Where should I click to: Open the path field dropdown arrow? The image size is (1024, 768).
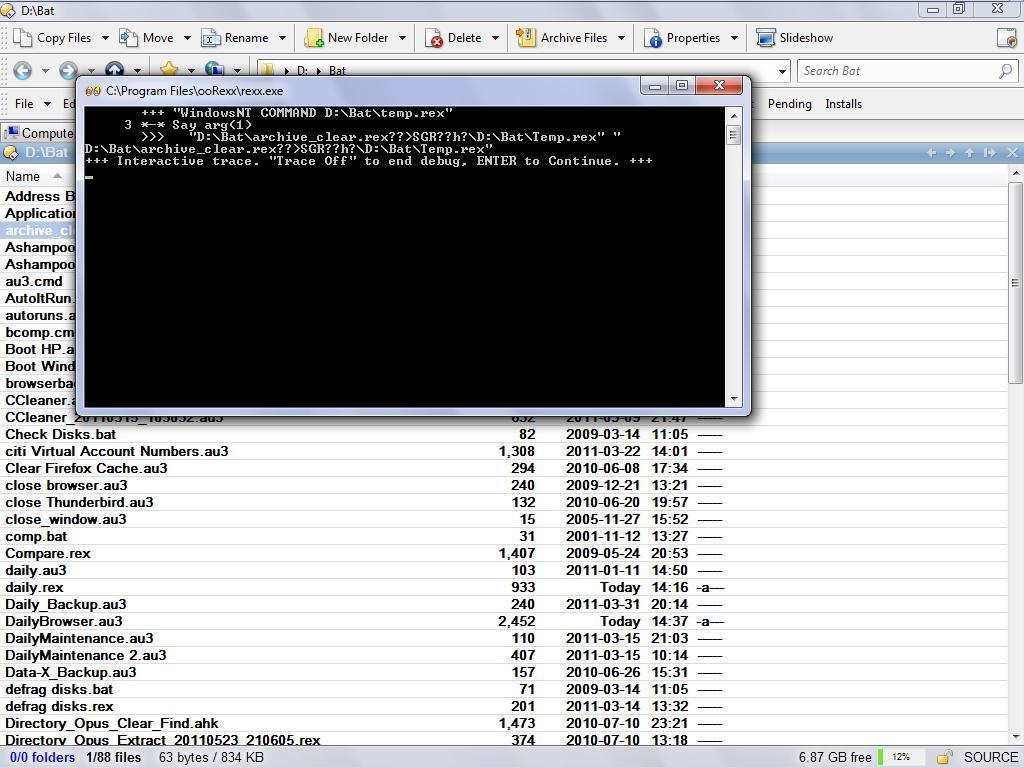[x=782, y=71]
